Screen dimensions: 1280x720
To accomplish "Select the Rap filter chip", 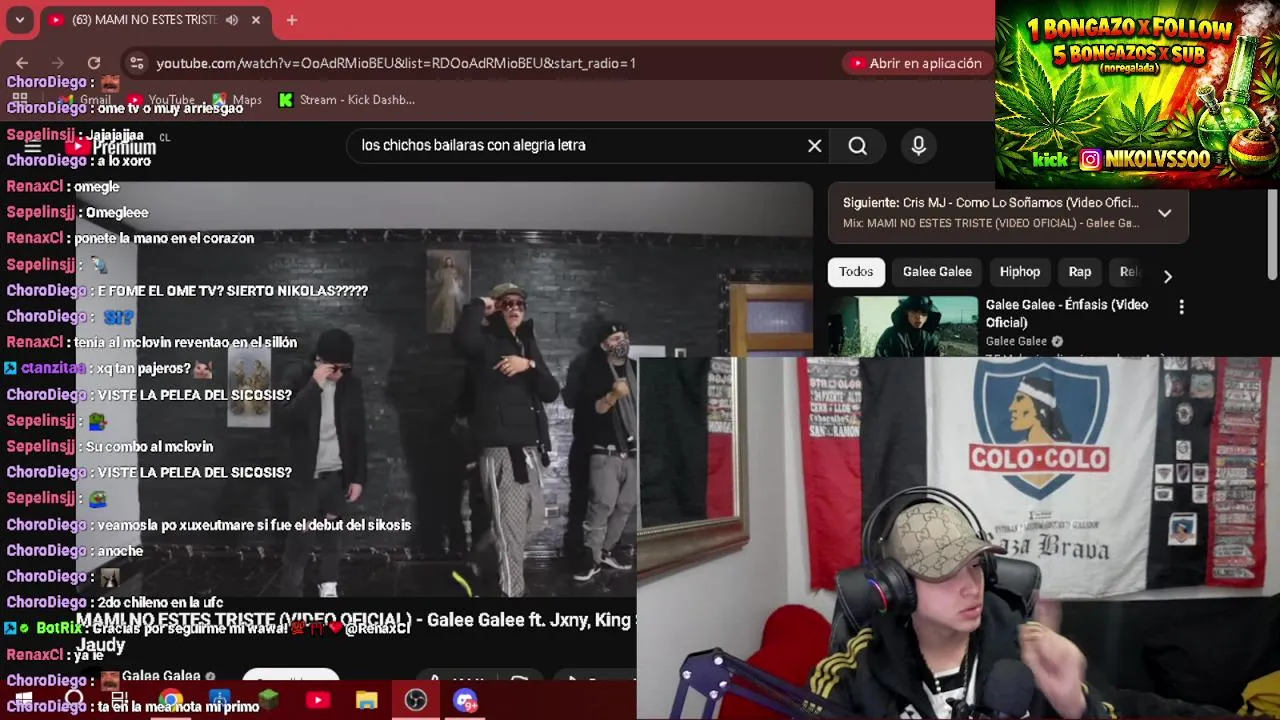I will [1080, 272].
